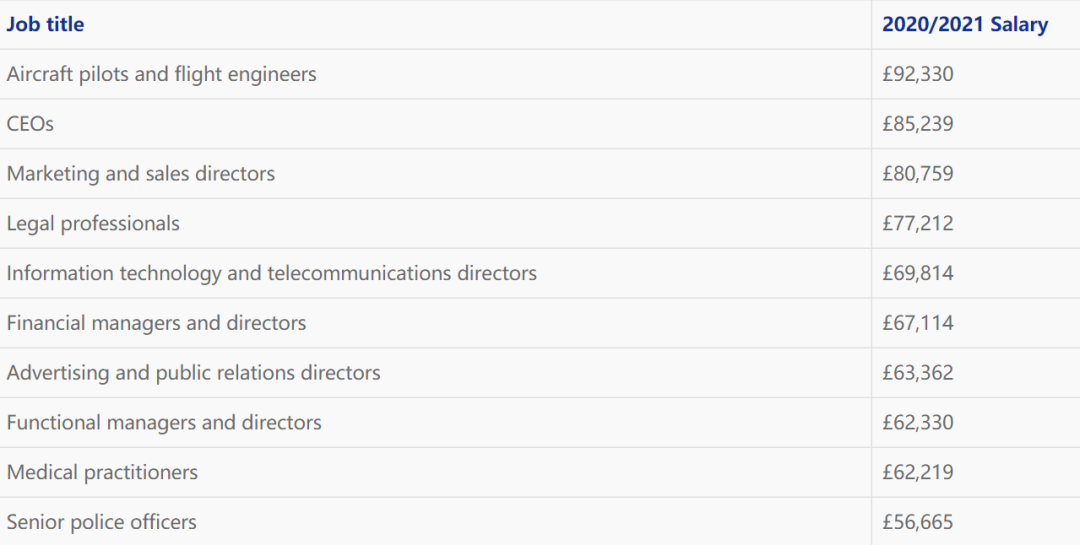Select the Legal professionals row

pos(540,223)
